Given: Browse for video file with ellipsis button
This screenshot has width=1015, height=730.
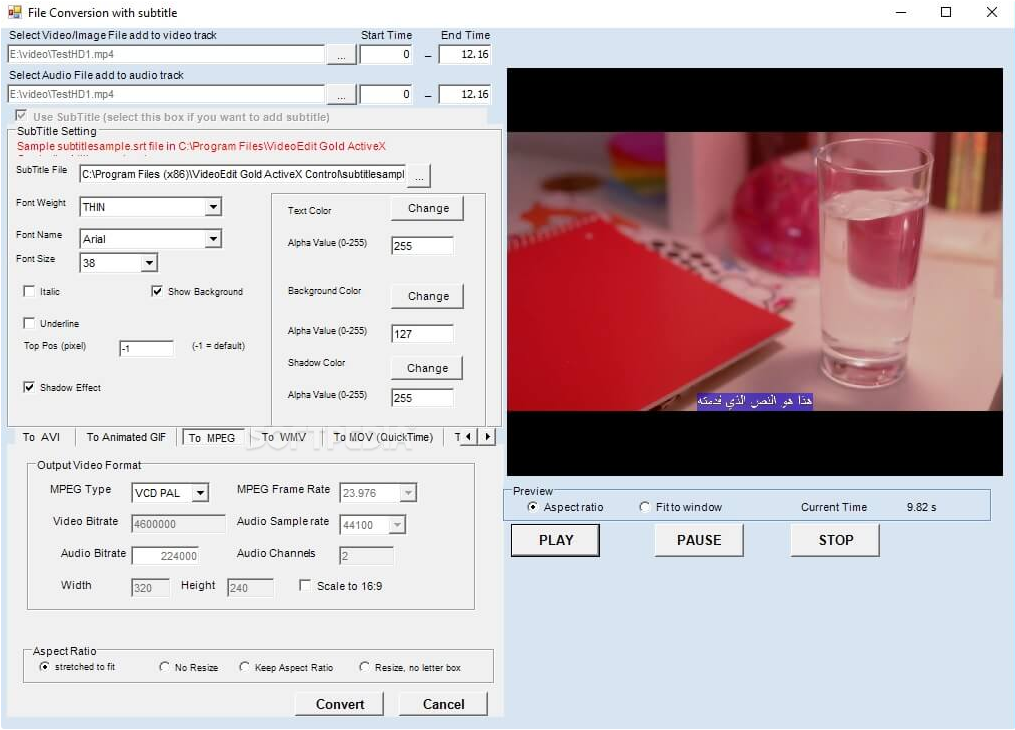Looking at the screenshot, I should (341, 54).
